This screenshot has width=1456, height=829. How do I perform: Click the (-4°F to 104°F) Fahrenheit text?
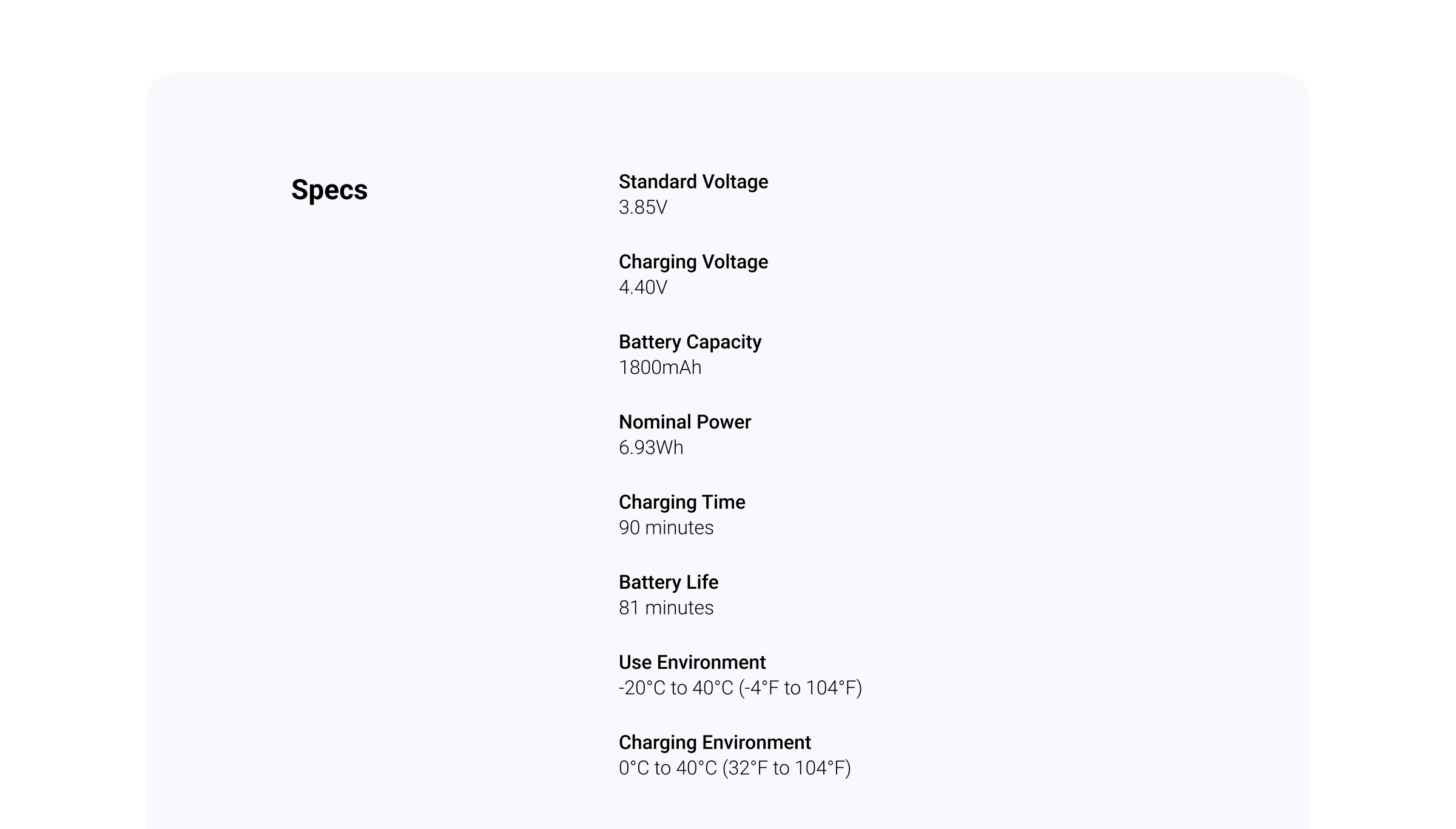(x=801, y=688)
